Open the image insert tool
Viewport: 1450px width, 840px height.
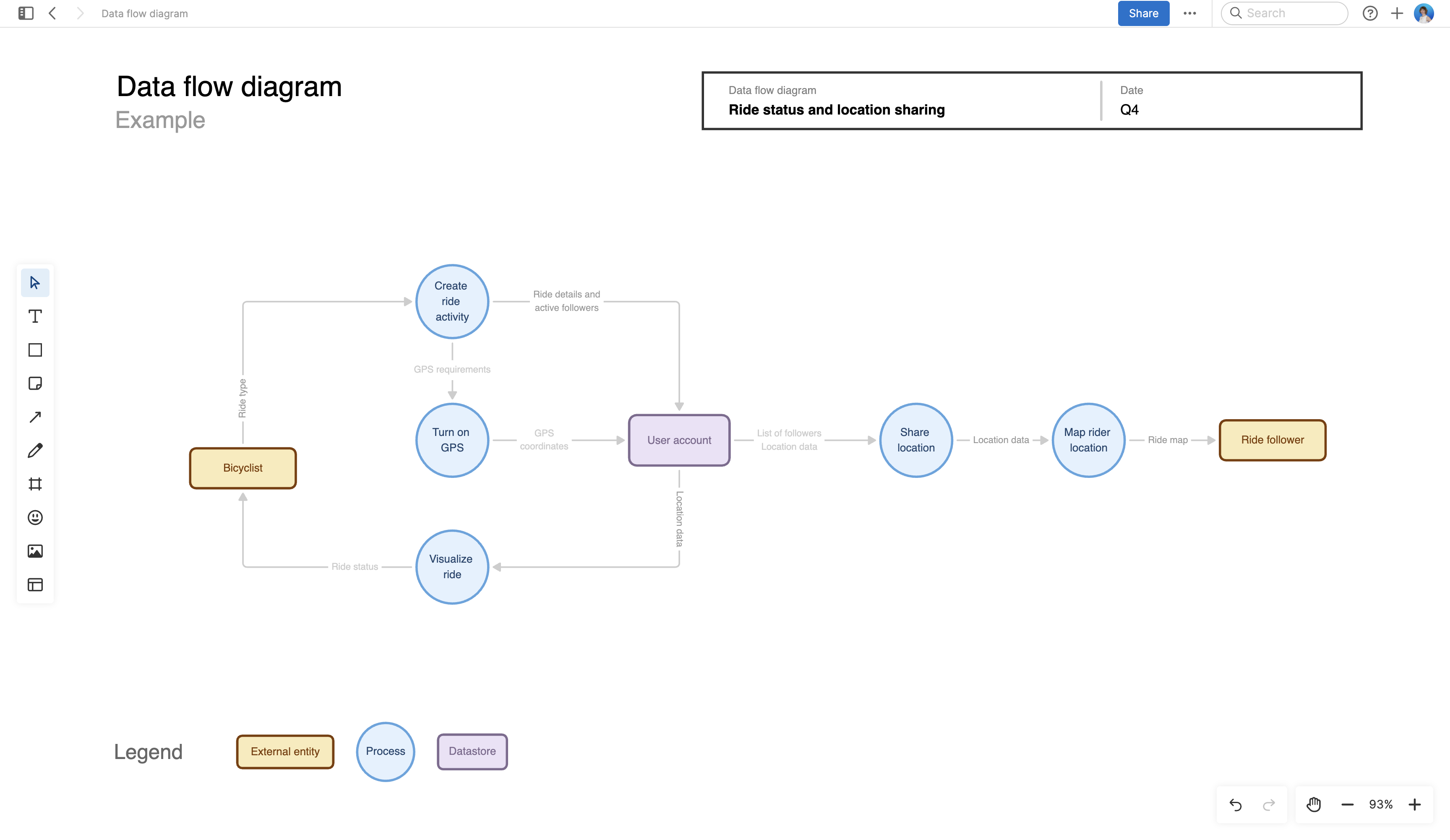[35, 550]
